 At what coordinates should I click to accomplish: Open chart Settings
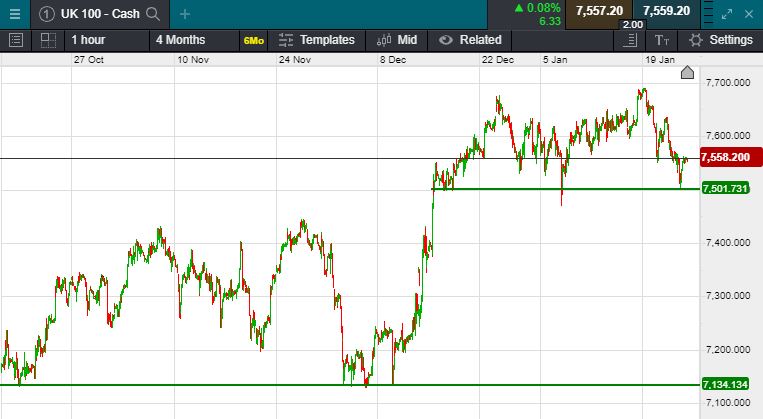coord(721,40)
